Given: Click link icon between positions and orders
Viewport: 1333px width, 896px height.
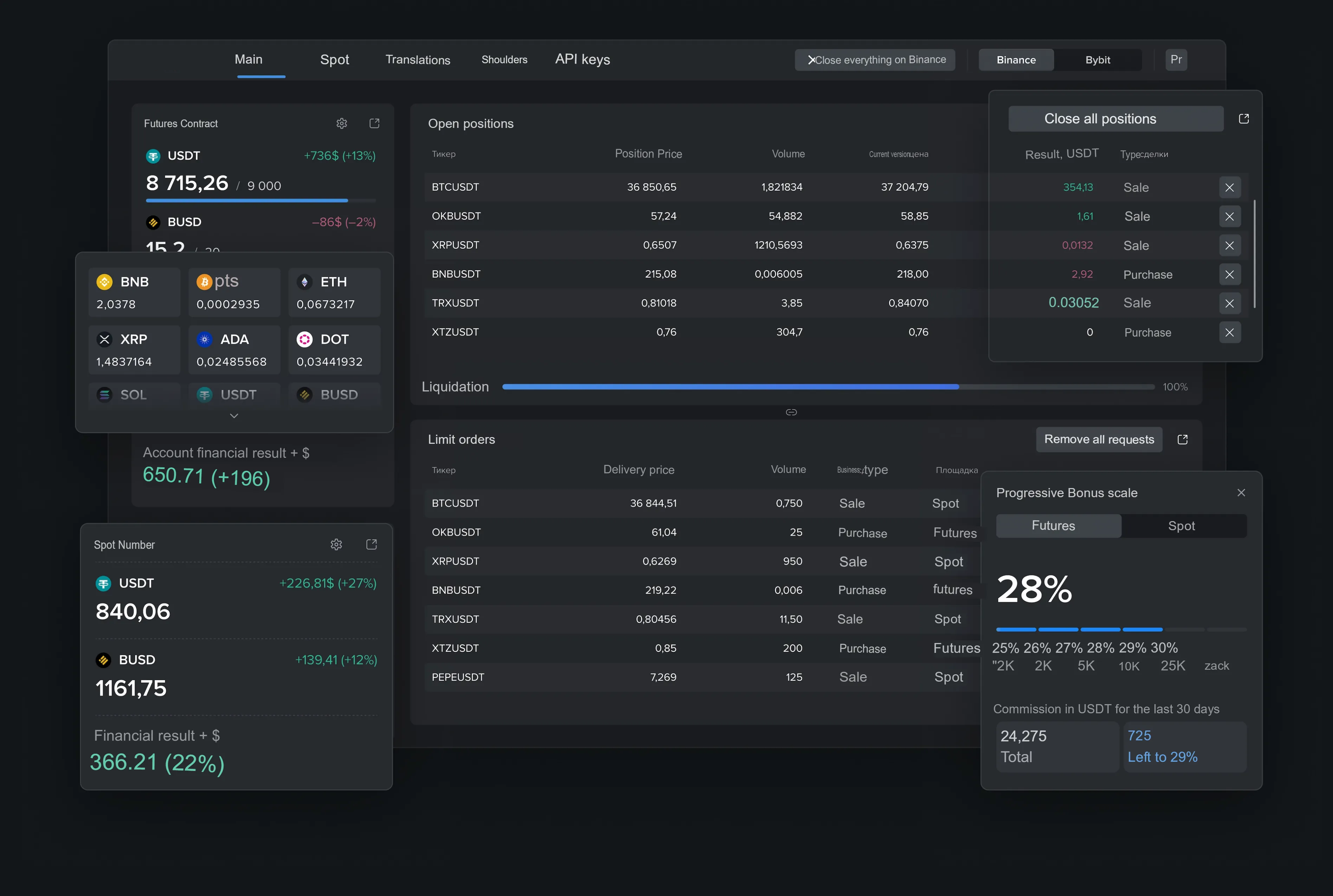Looking at the screenshot, I should (x=791, y=412).
